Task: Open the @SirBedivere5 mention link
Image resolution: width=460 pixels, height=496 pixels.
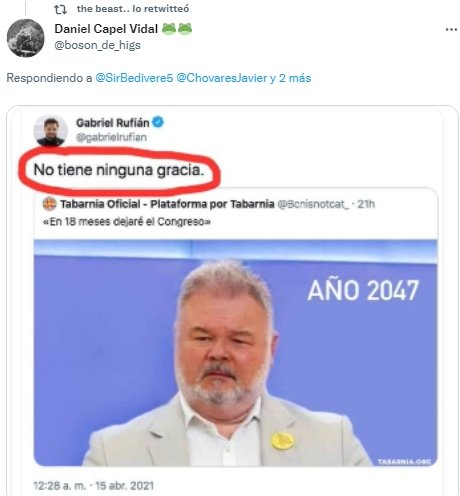Action: (134, 78)
